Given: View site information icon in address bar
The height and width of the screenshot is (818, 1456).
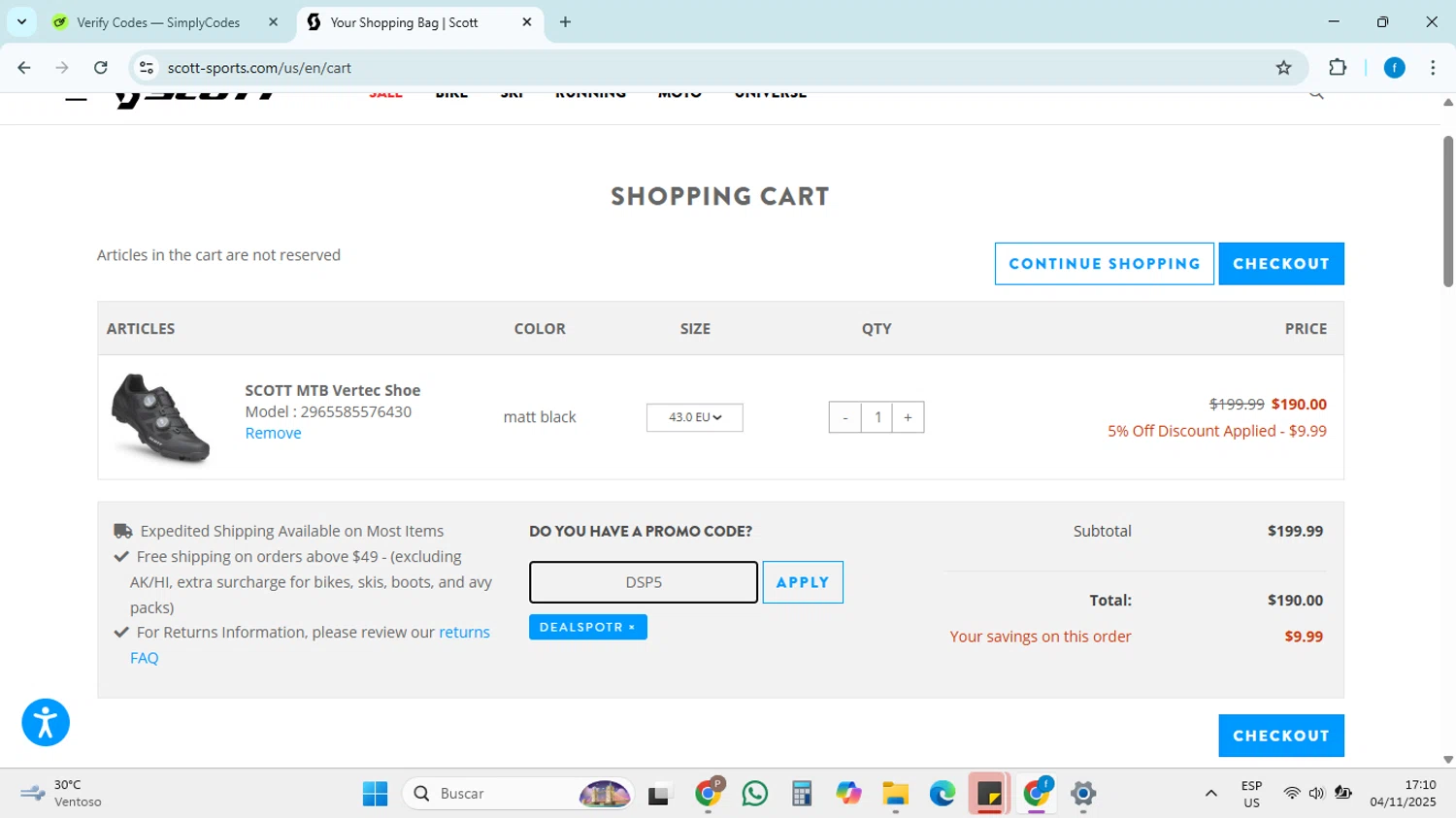Looking at the screenshot, I should pos(147,68).
